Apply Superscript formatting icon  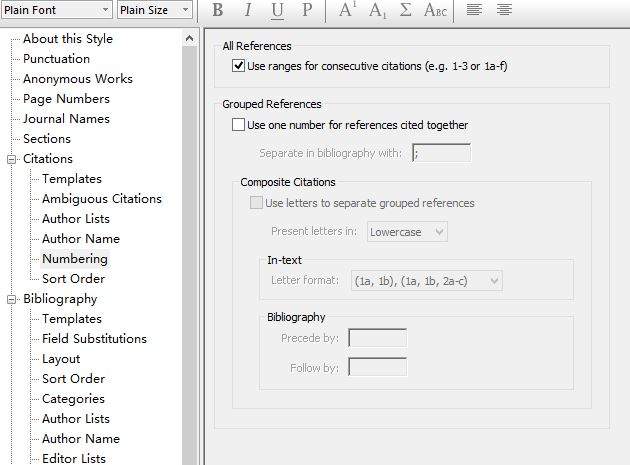[x=347, y=11]
